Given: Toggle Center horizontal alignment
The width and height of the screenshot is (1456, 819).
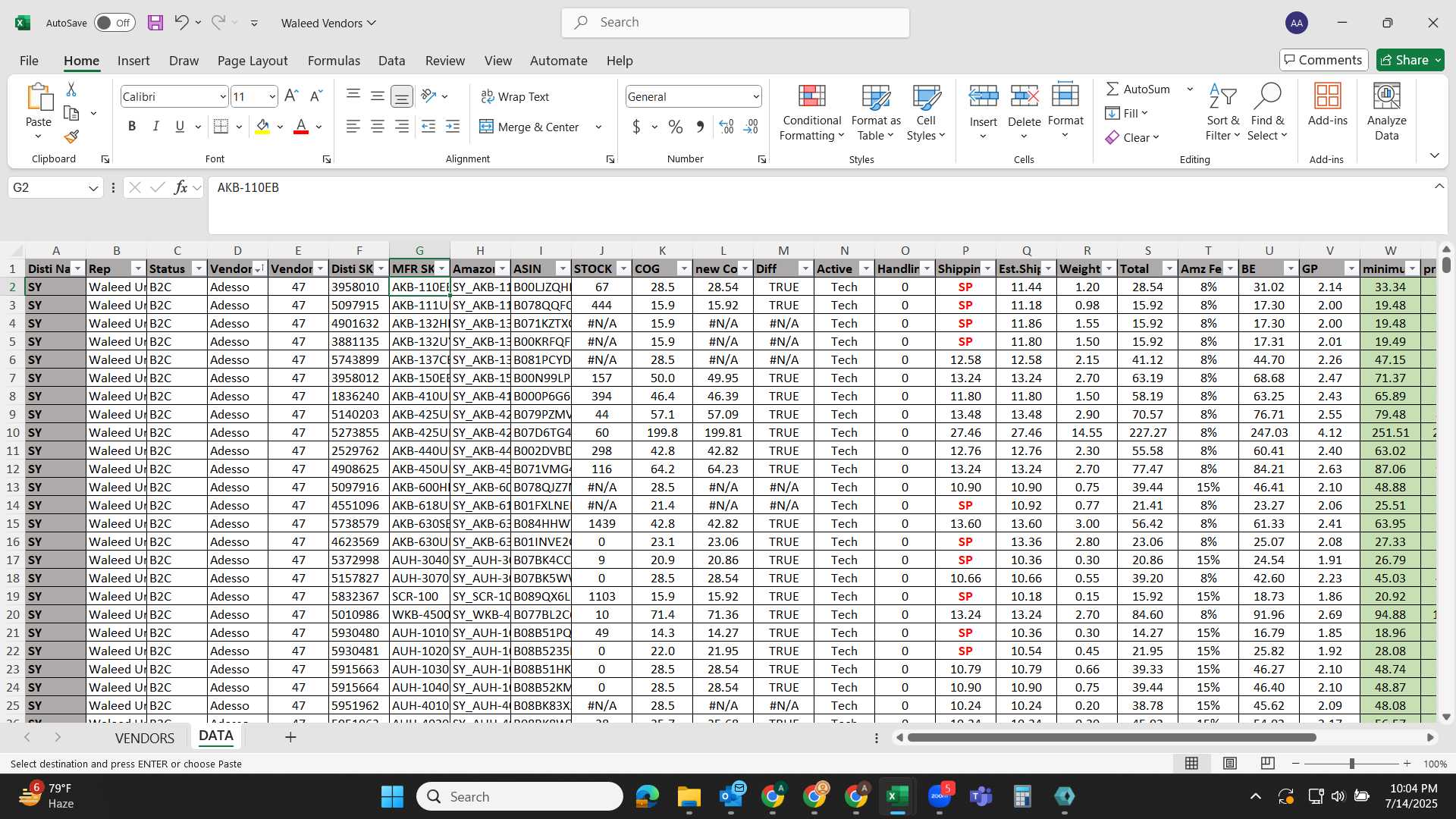Looking at the screenshot, I should [378, 127].
